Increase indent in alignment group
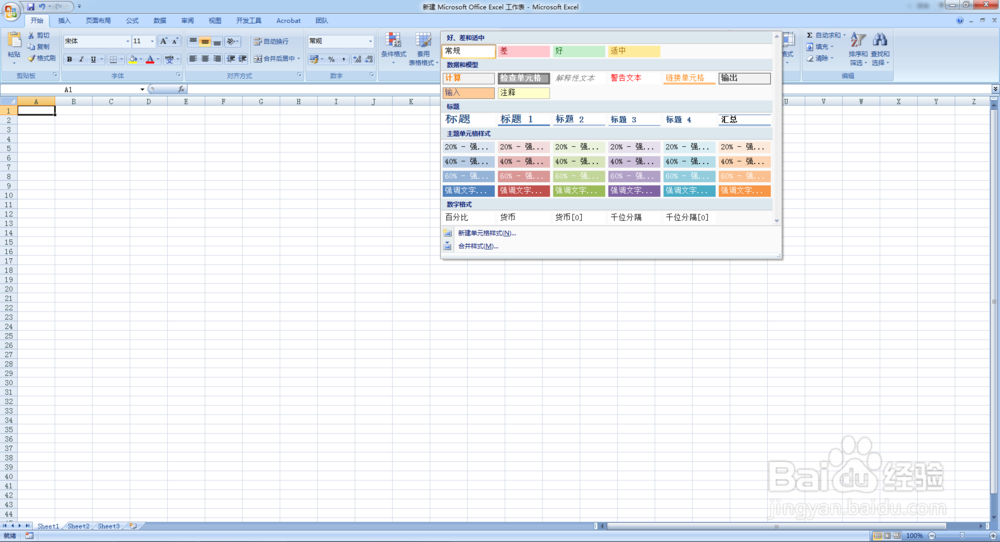 pyautogui.click(x=242, y=59)
